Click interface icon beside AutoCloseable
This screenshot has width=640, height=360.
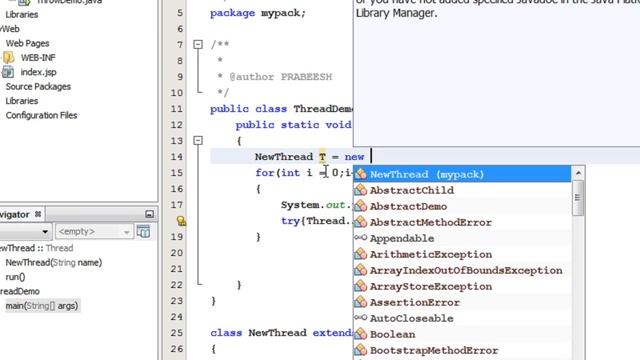(361, 318)
